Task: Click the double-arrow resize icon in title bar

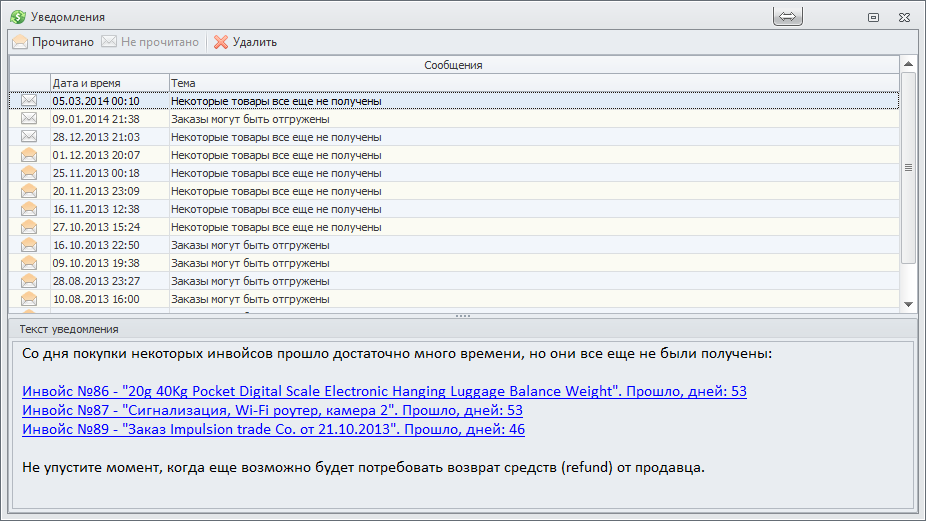Action: (x=788, y=17)
